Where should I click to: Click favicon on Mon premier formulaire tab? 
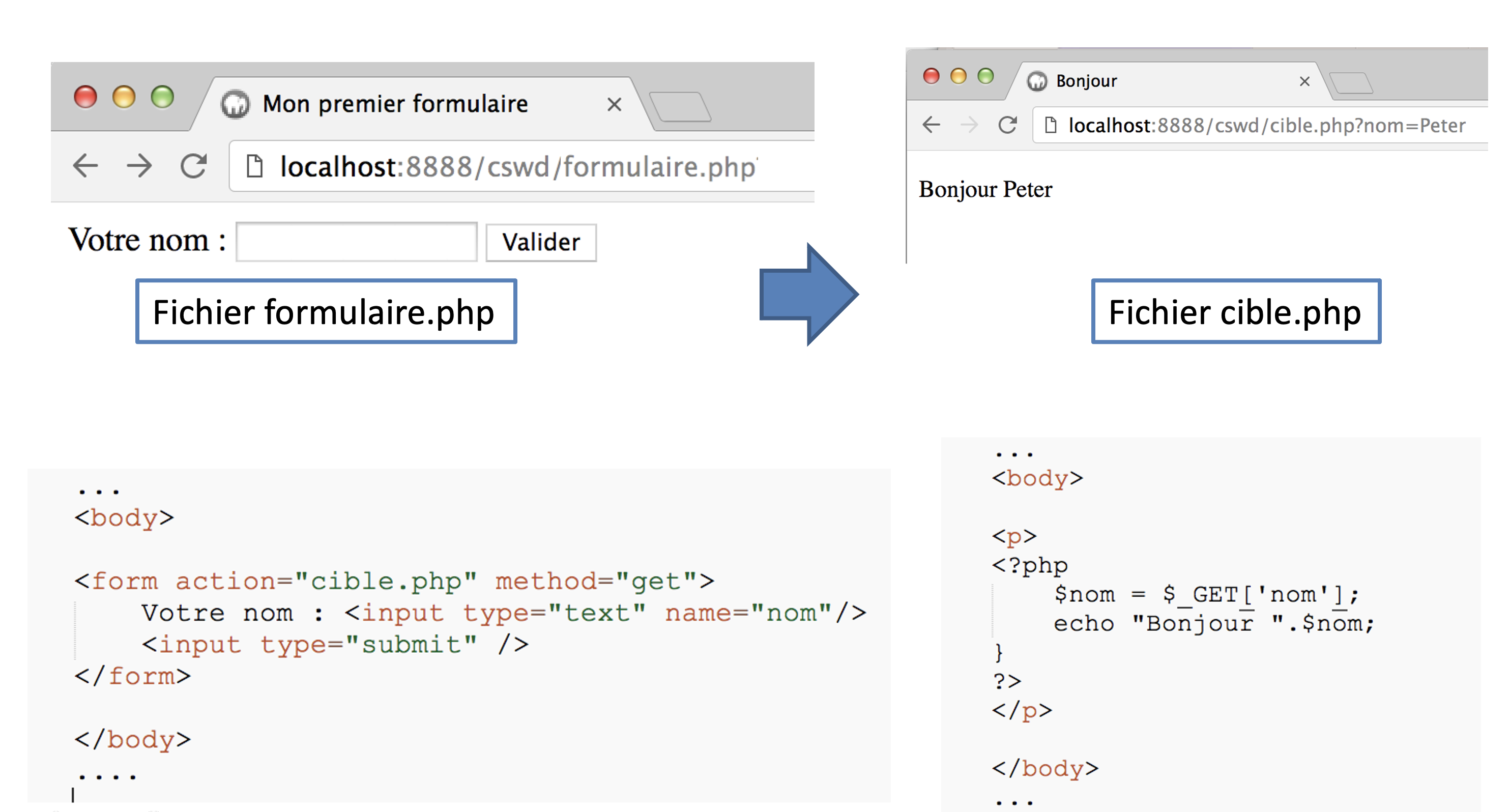[235, 105]
